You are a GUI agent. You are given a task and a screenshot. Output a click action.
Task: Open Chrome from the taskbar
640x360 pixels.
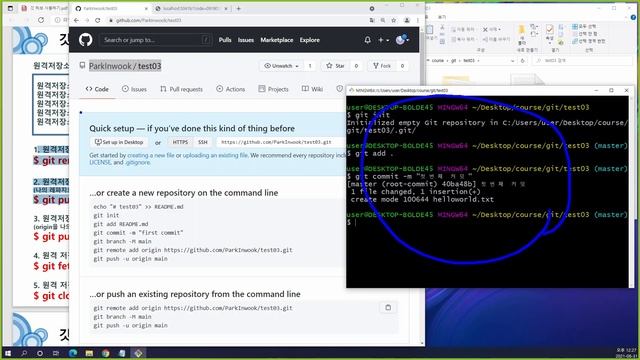click(x=106, y=353)
